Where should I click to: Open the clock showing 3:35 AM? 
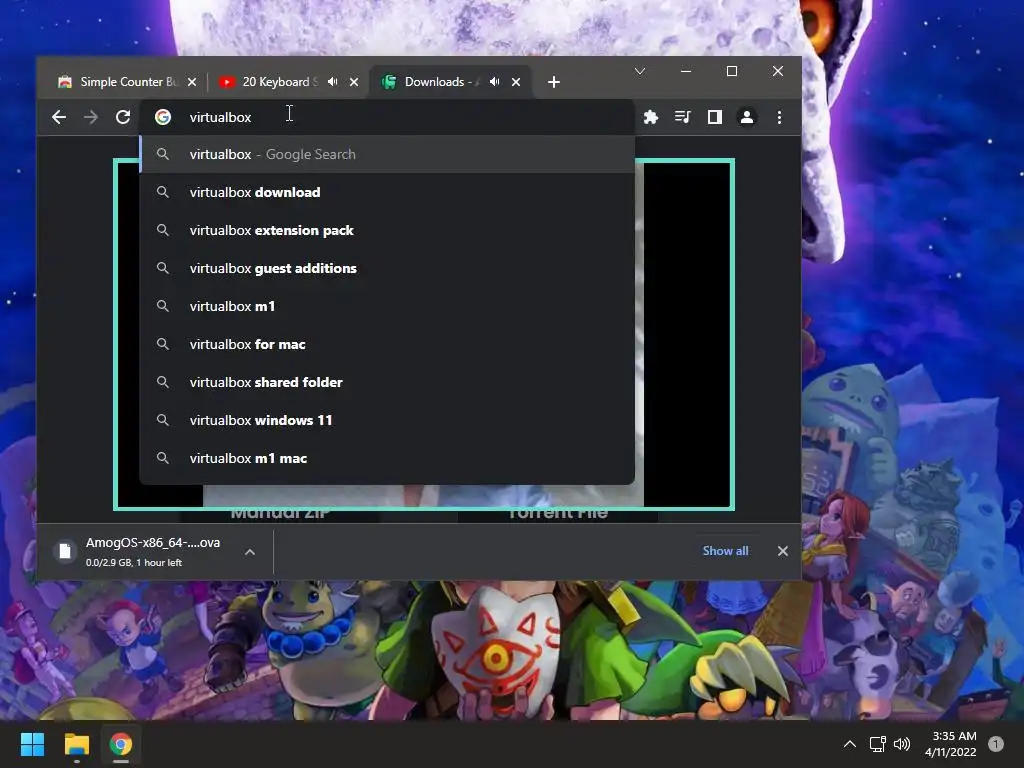(951, 744)
